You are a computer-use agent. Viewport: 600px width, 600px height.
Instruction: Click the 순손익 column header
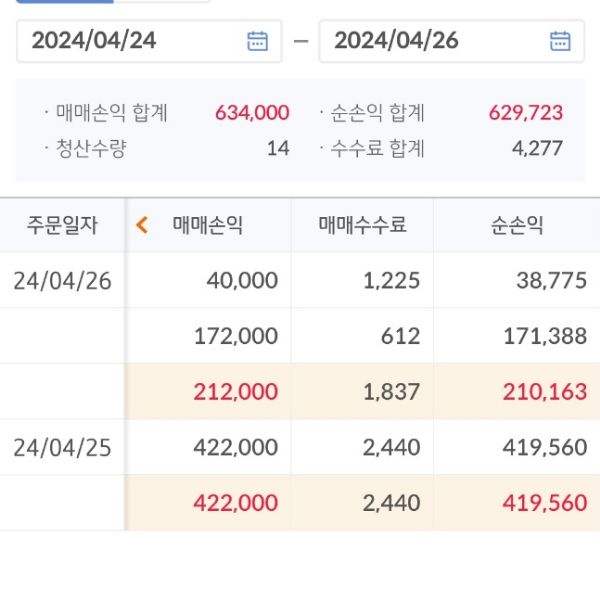point(517,225)
